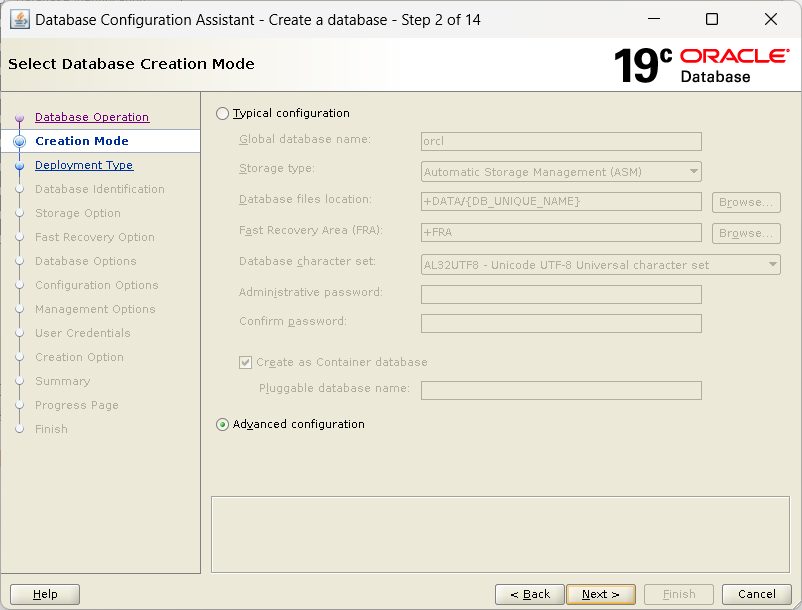Click the disabled Finish button at bottom
Viewport: 802px width, 610px height.
click(x=679, y=594)
